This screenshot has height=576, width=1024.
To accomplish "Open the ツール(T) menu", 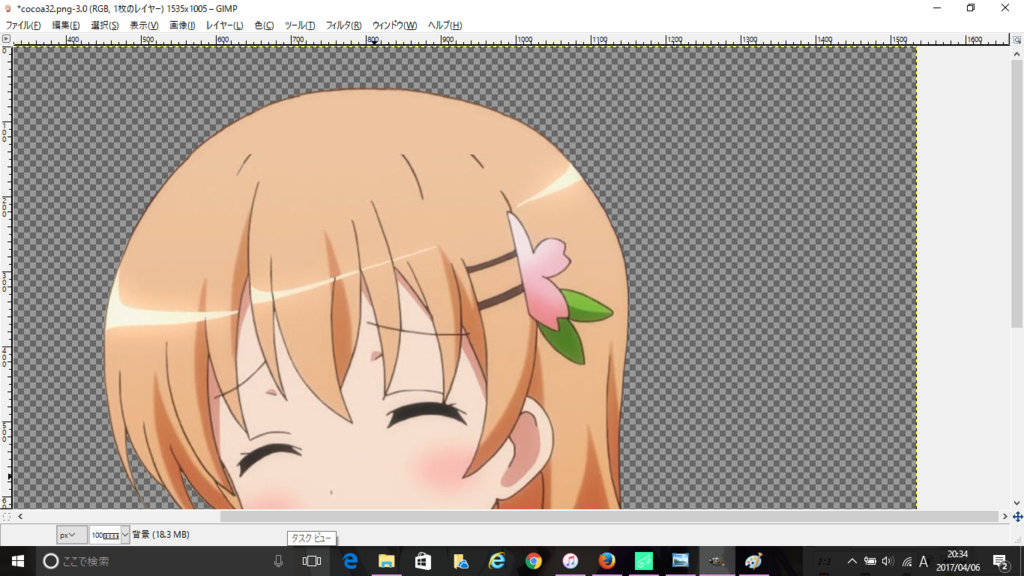I will click(299, 25).
